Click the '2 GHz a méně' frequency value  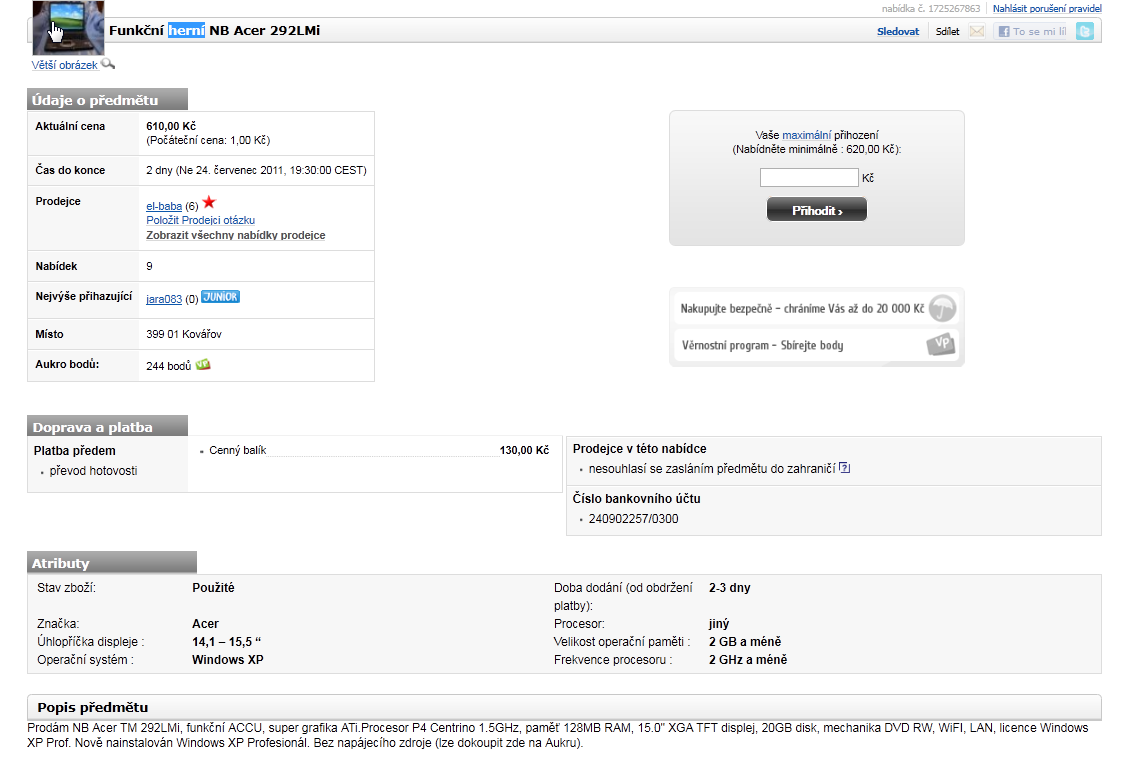(748, 659)
